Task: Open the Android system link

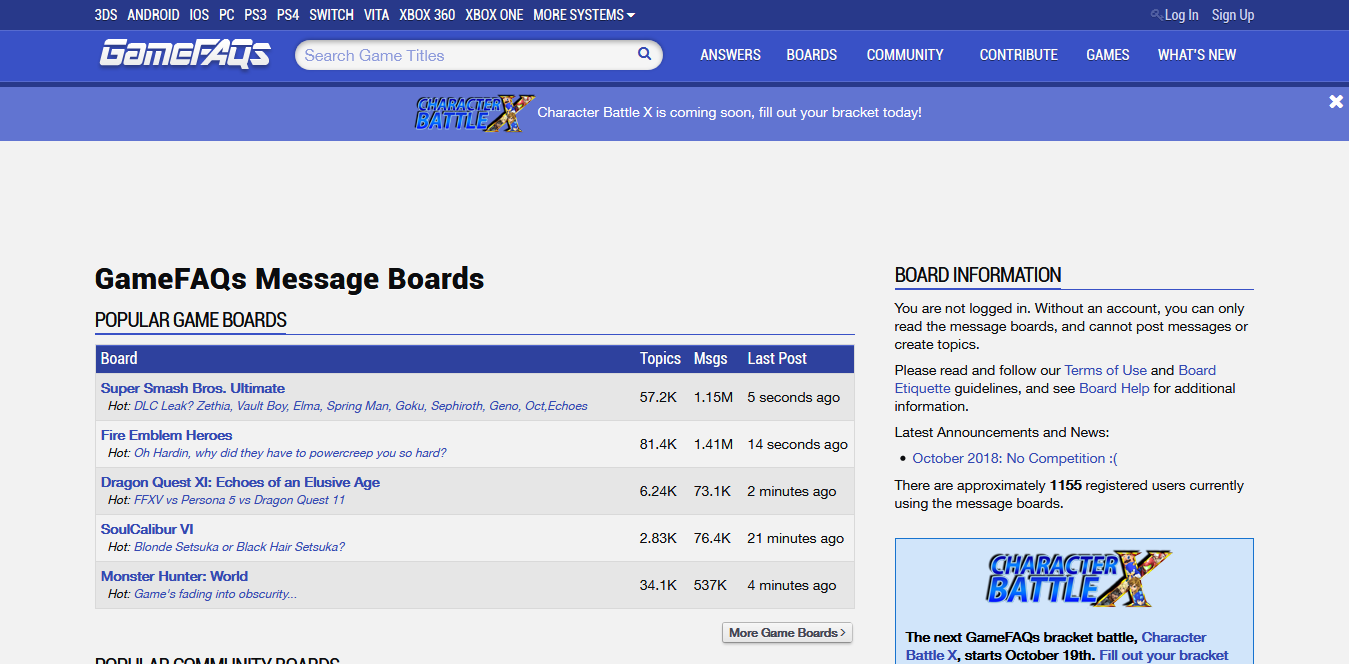Action: point(154,15)
